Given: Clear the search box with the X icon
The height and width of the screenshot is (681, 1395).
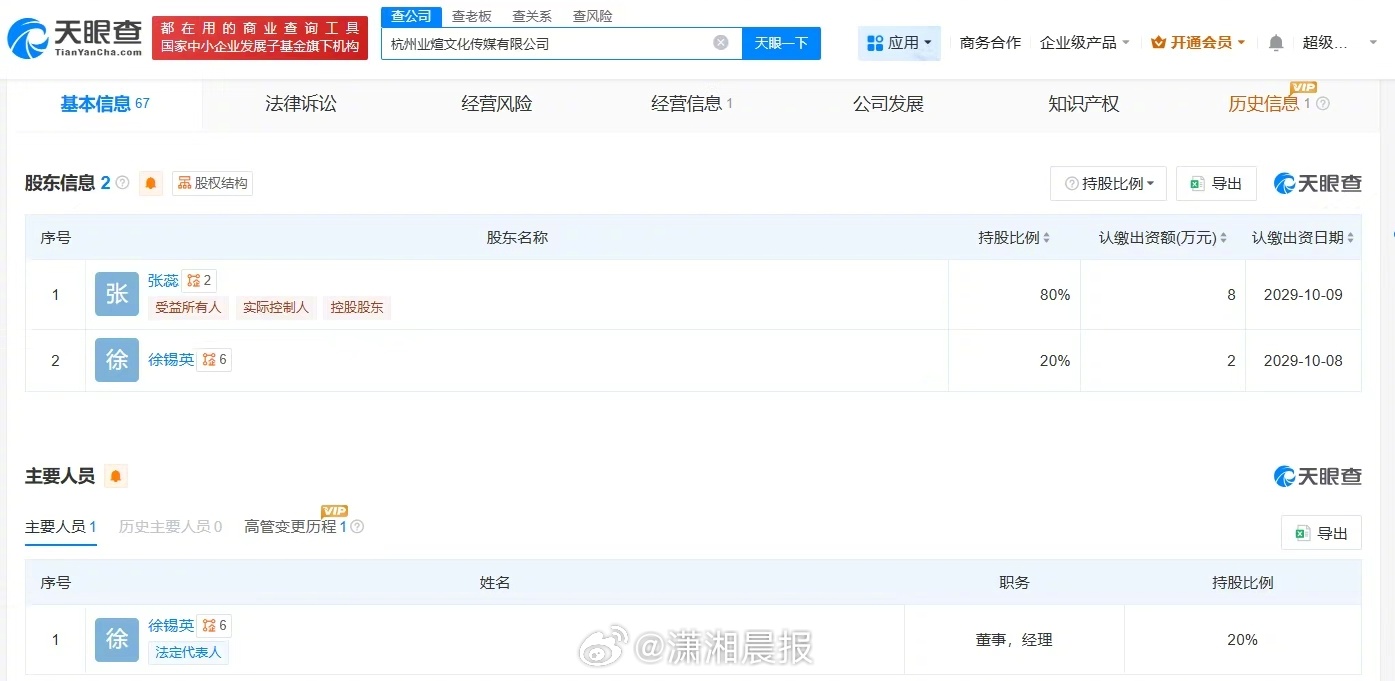Looking at the screenshot, I should pos(720,43).
